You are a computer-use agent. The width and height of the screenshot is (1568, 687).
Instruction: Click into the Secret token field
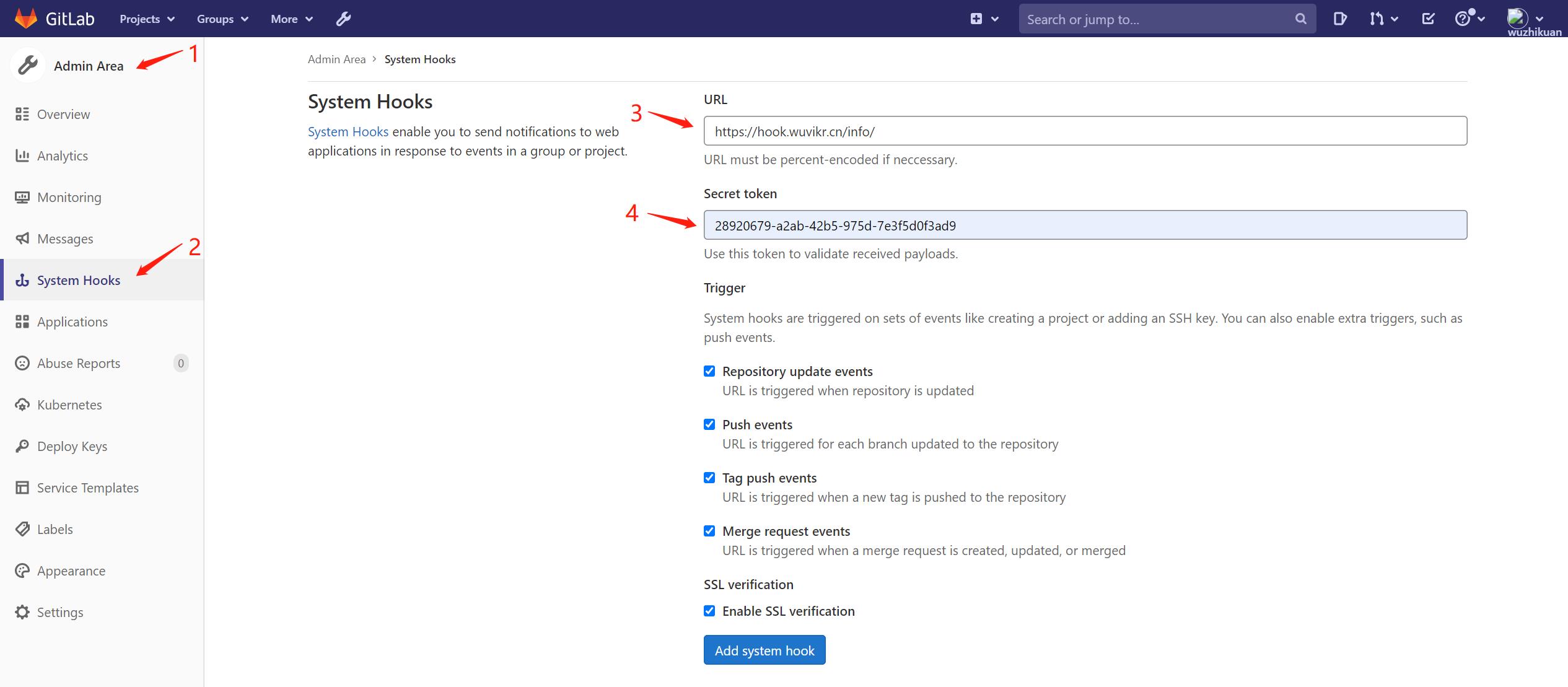(1084, 225)
